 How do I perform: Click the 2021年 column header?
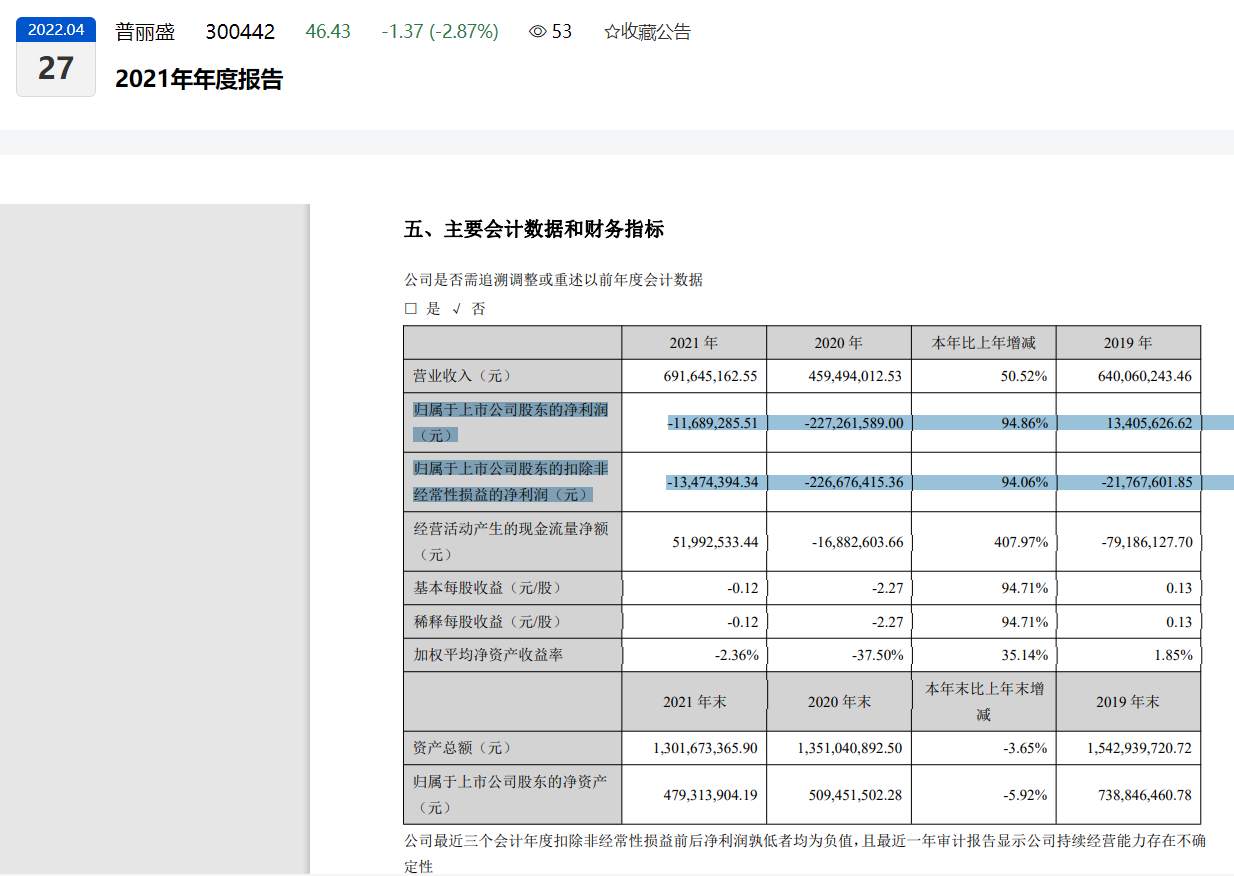coord(694,343)
